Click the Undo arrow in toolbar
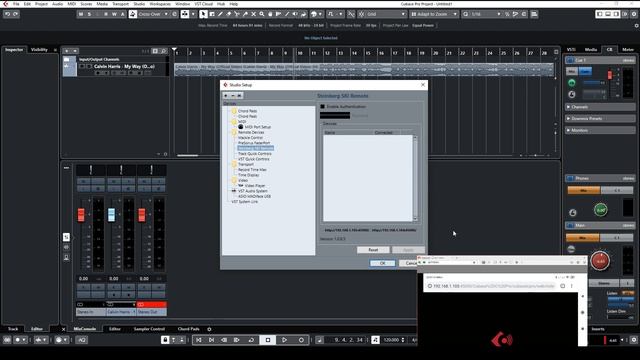The height and width of the screenshot is (360, 640). (x=7, y=14)
